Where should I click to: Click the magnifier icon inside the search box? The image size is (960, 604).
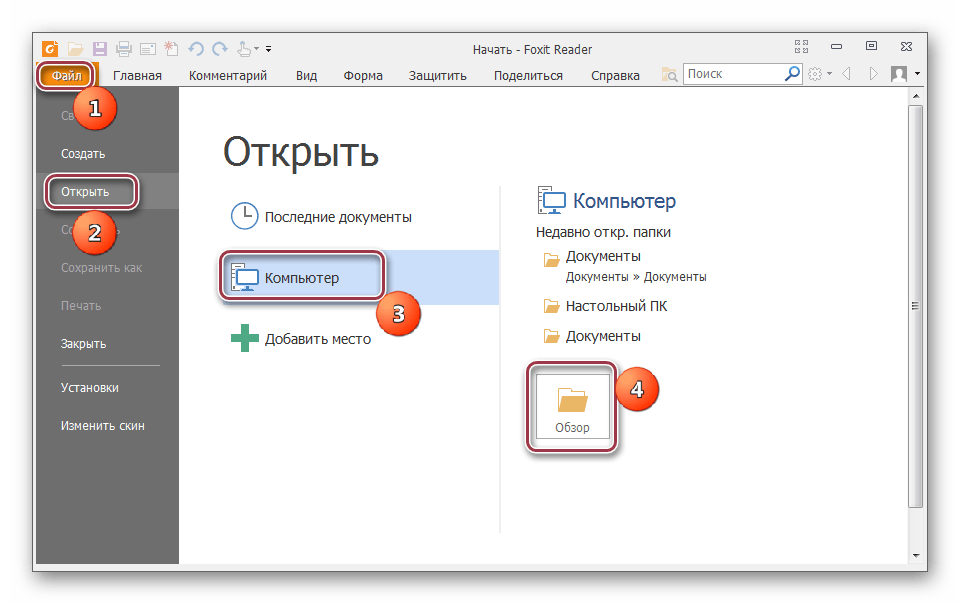(x=792, y=74)
